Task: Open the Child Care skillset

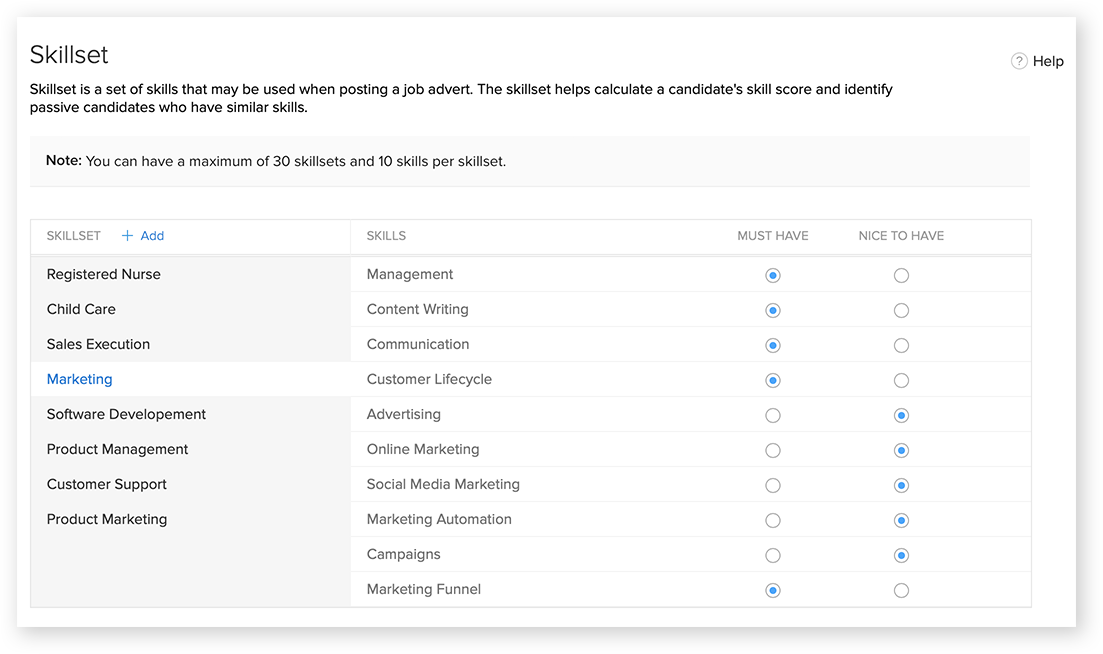Action: pyautogui.click(x=81, y=309)
